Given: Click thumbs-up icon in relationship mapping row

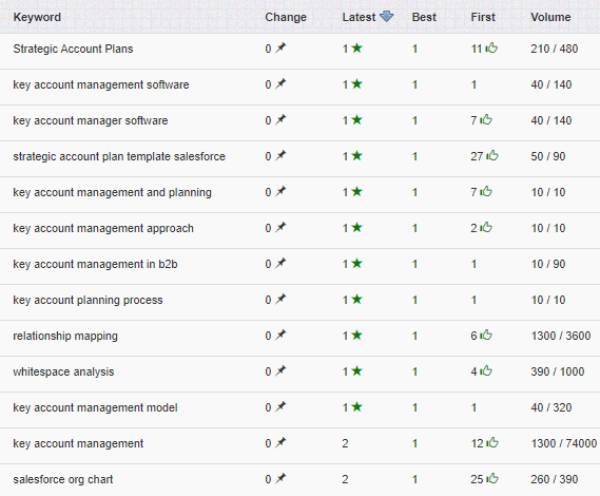Looking at the screenshot, I should 486,335.
